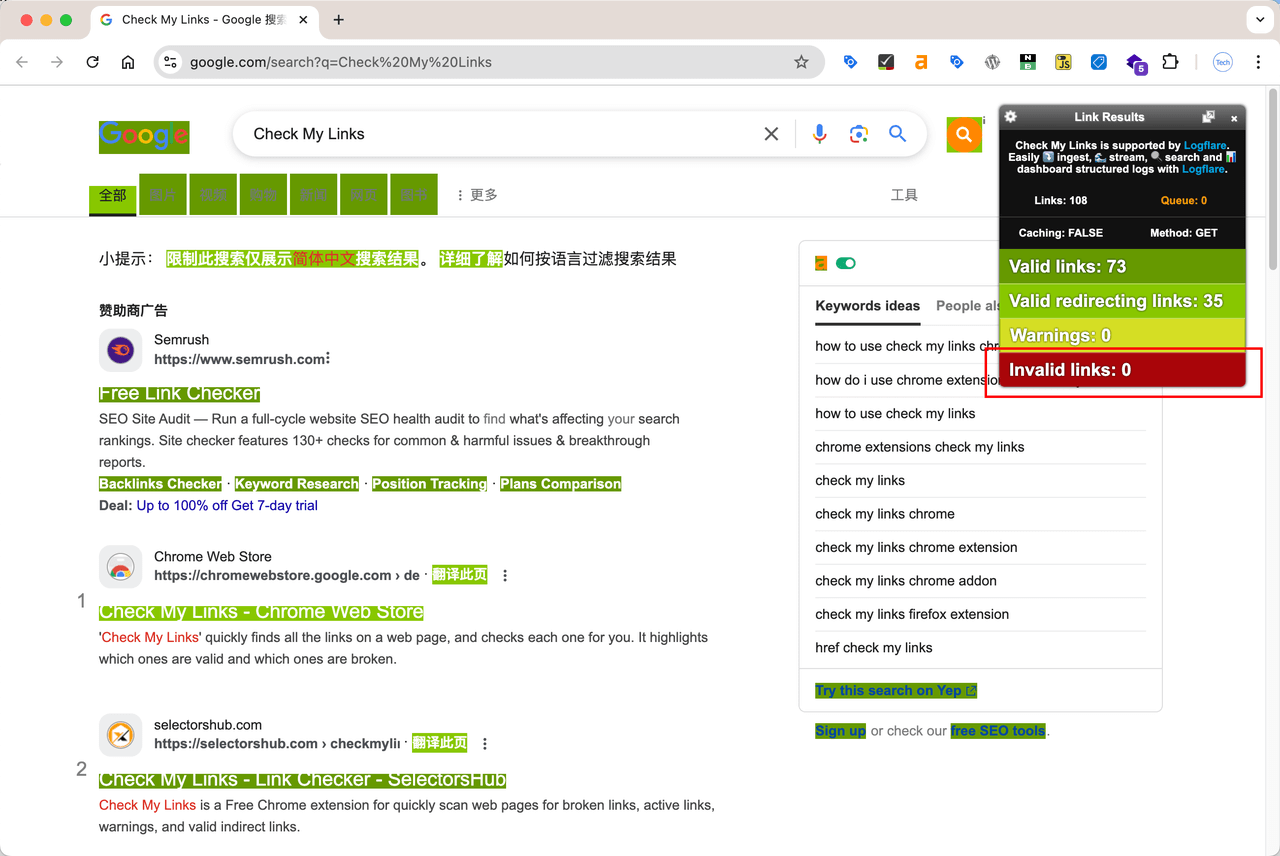The image size is (1280, 856).
Task: Open the yellow JS toggle extension
Action: tap(1063, 62)
